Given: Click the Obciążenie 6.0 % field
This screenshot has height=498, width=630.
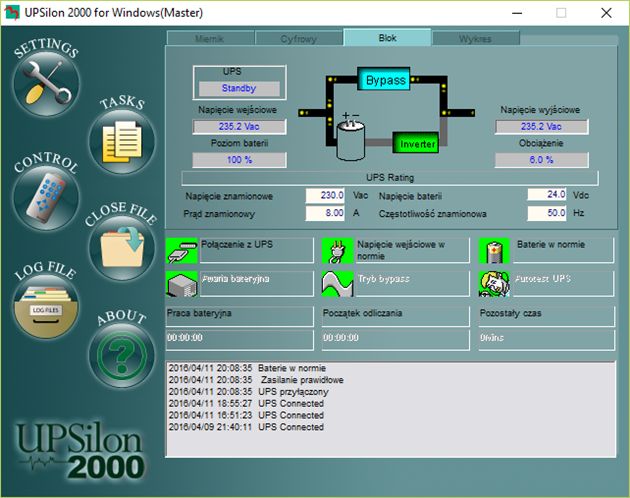Looking at the screenshot, I should [x=542, y=160].
